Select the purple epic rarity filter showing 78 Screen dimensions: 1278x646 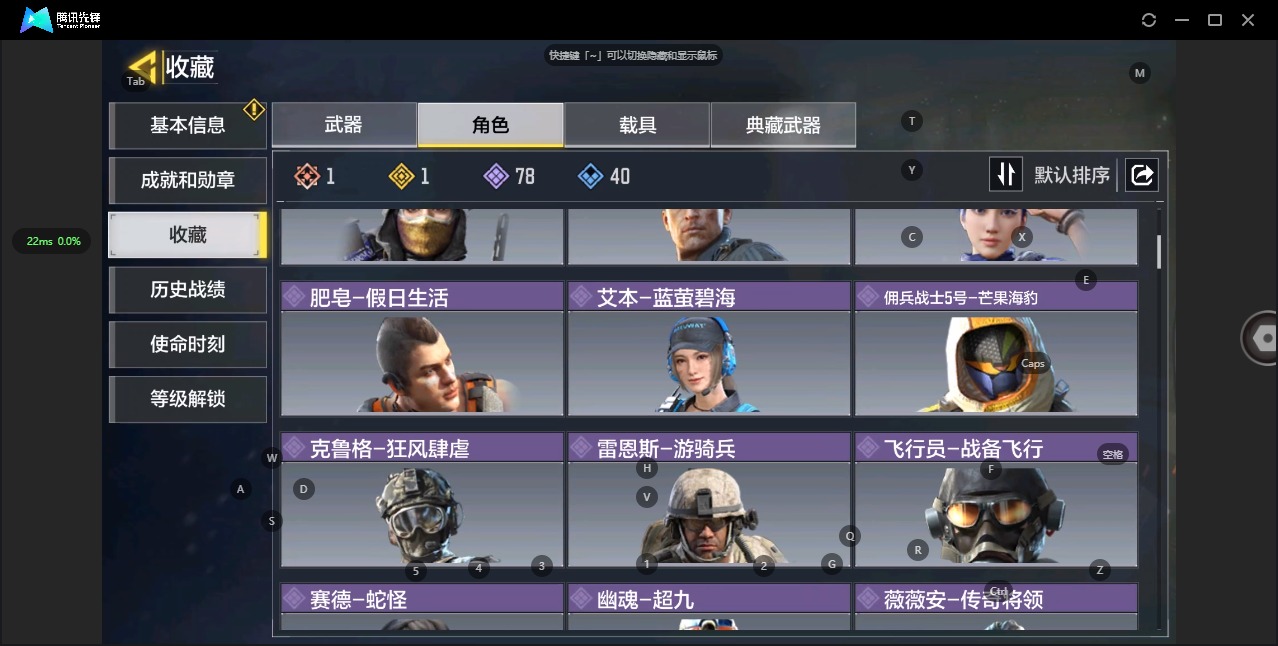[x=495, y=176]
